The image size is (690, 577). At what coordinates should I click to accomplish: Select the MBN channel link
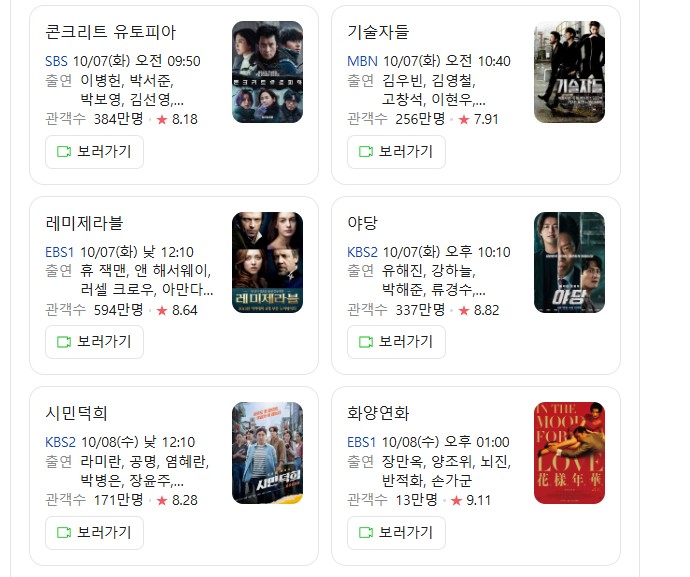tap(362, 61)
